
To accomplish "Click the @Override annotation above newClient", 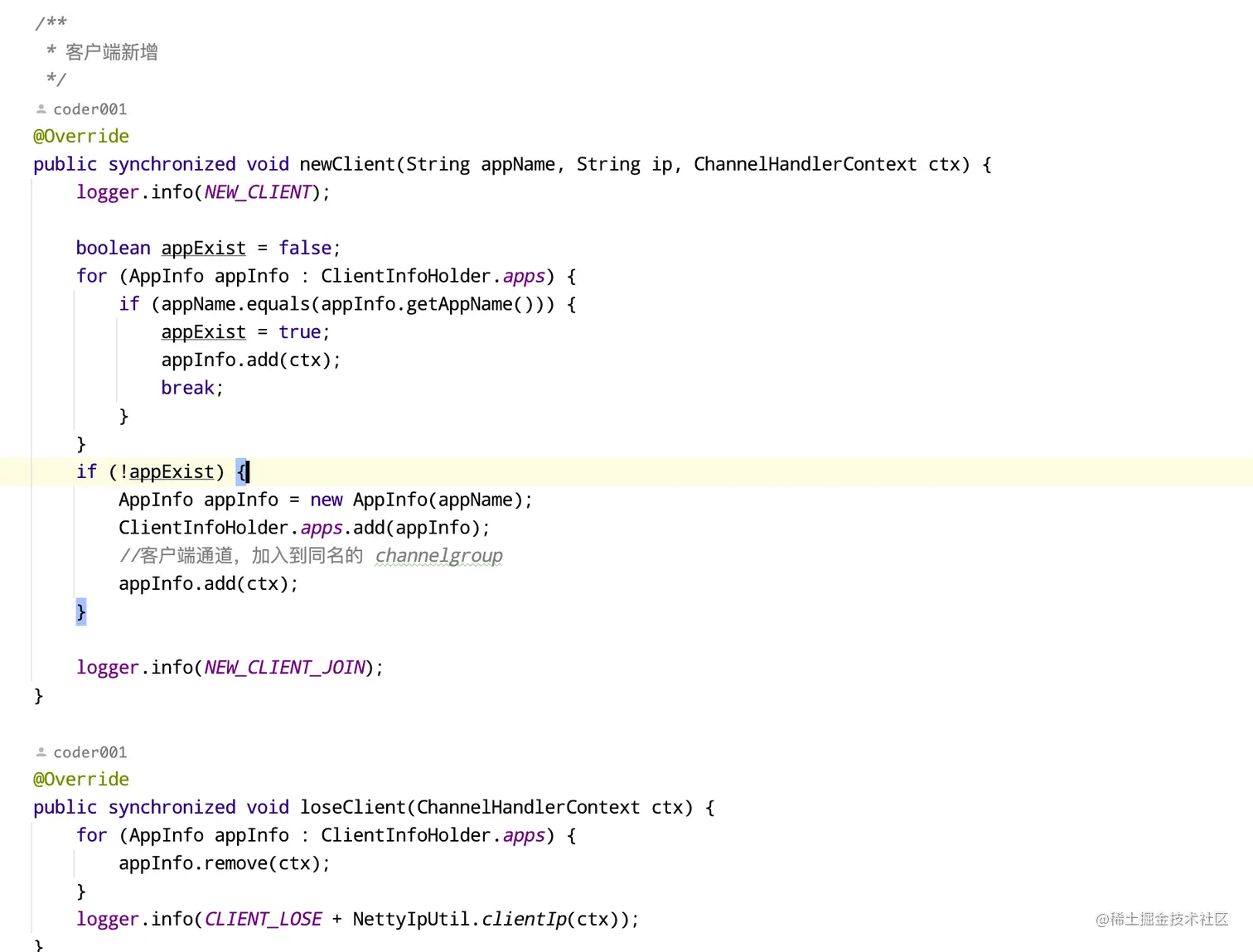I will [81, 136].
